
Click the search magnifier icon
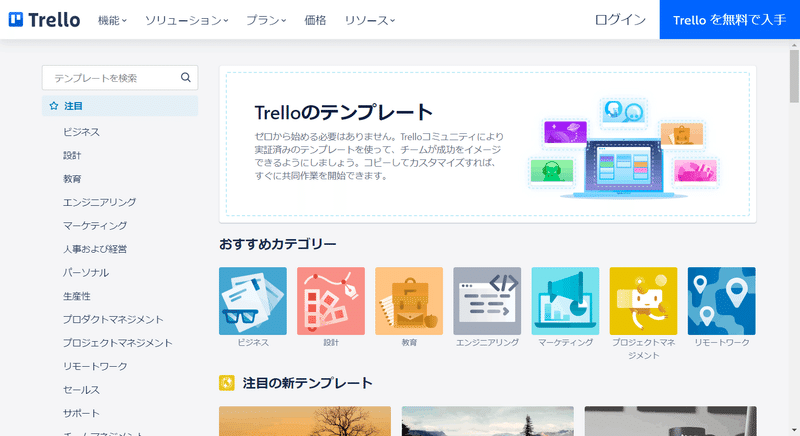[x=186, y=78]
